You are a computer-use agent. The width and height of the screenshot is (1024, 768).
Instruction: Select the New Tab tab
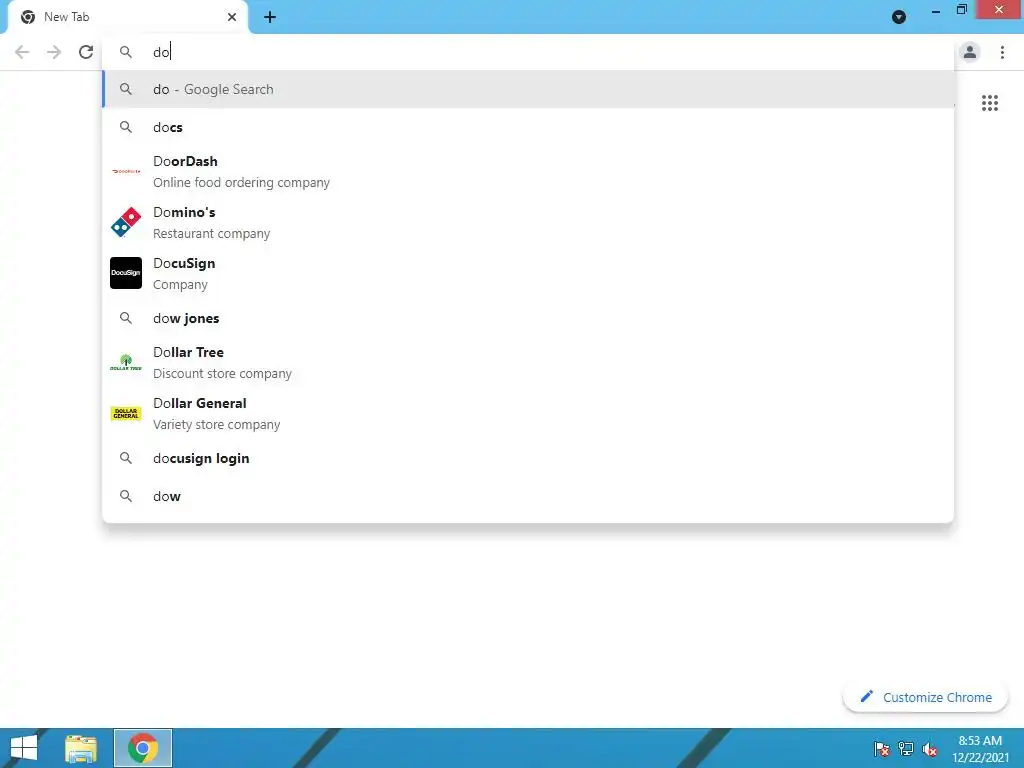pos(127,17)
